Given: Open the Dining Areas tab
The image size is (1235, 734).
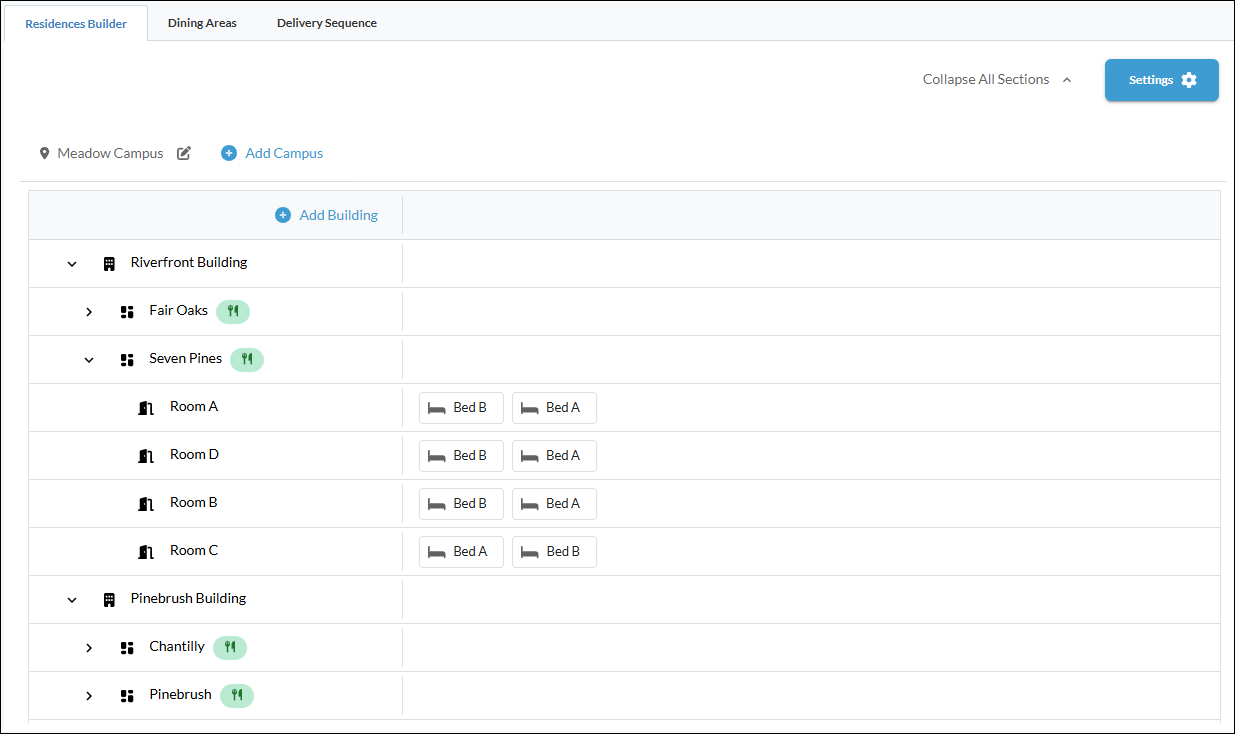Looking at the screenshot, I should (202, 23).
